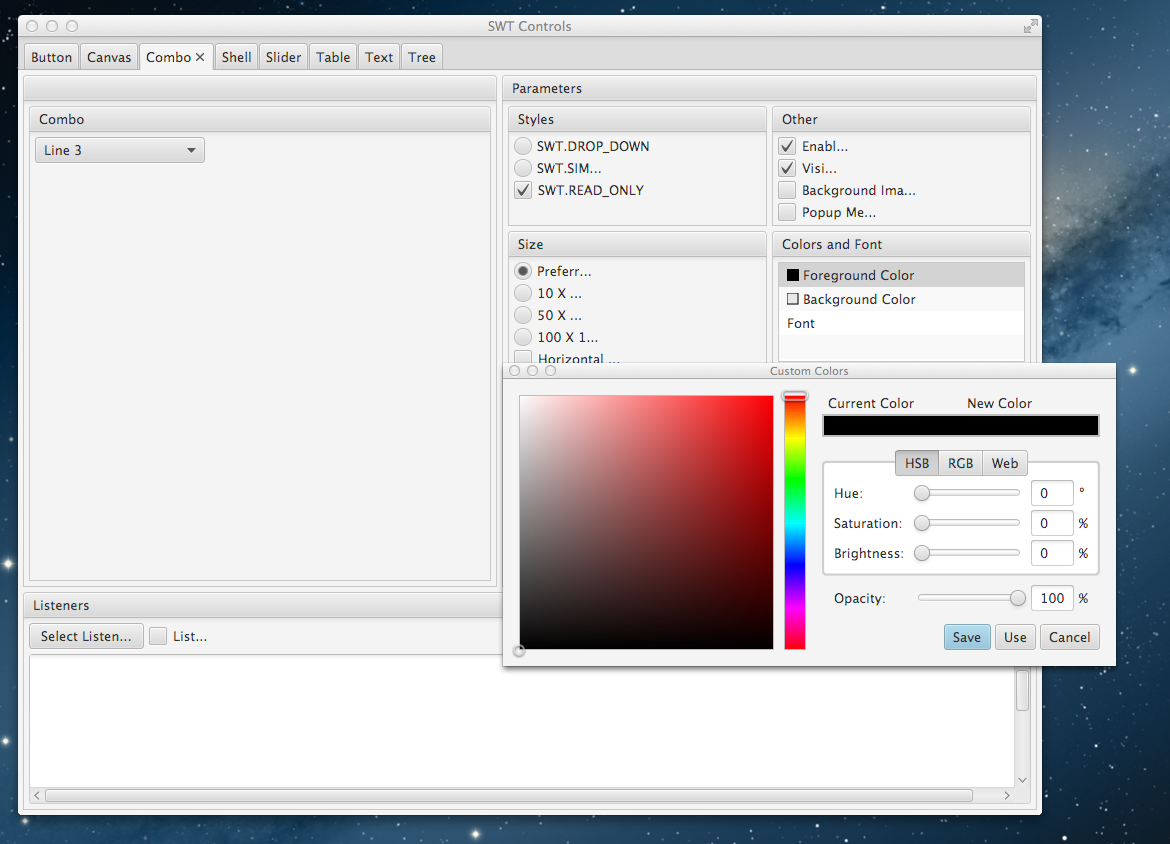Viewport: 1170px width, 844px height.
Task: Click the rainbow hue bar's top handle
Action: tap(795, 396)
